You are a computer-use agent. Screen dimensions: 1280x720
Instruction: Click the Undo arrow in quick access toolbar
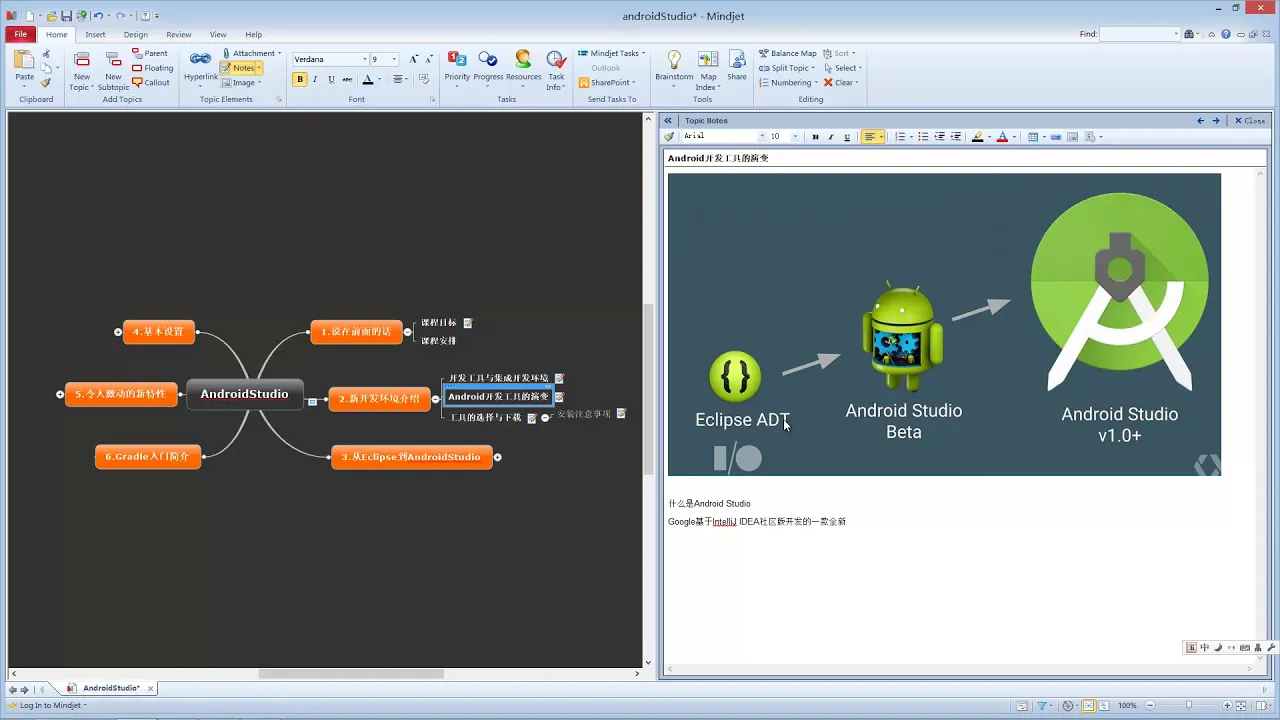[98, 16]
